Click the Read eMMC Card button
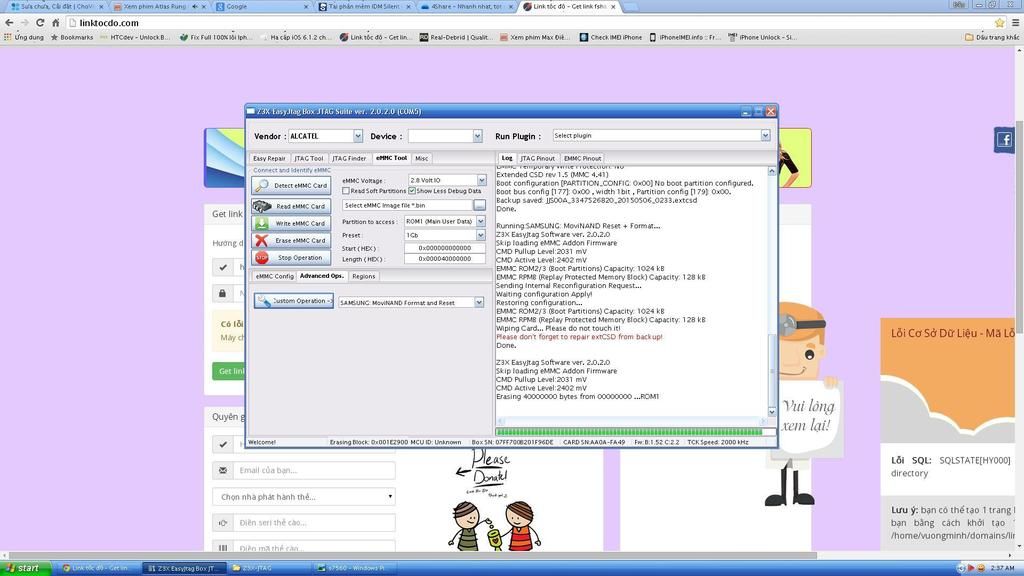 pos(291,206)
